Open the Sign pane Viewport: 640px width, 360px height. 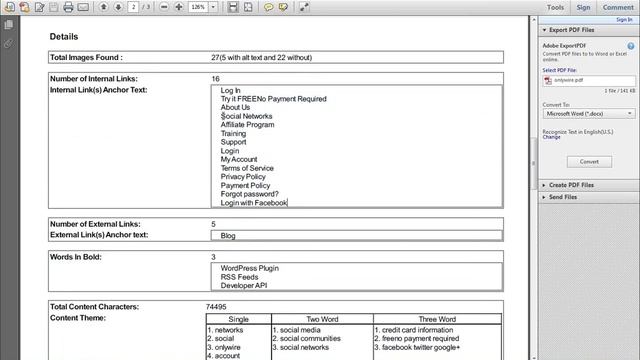point(583,7)
